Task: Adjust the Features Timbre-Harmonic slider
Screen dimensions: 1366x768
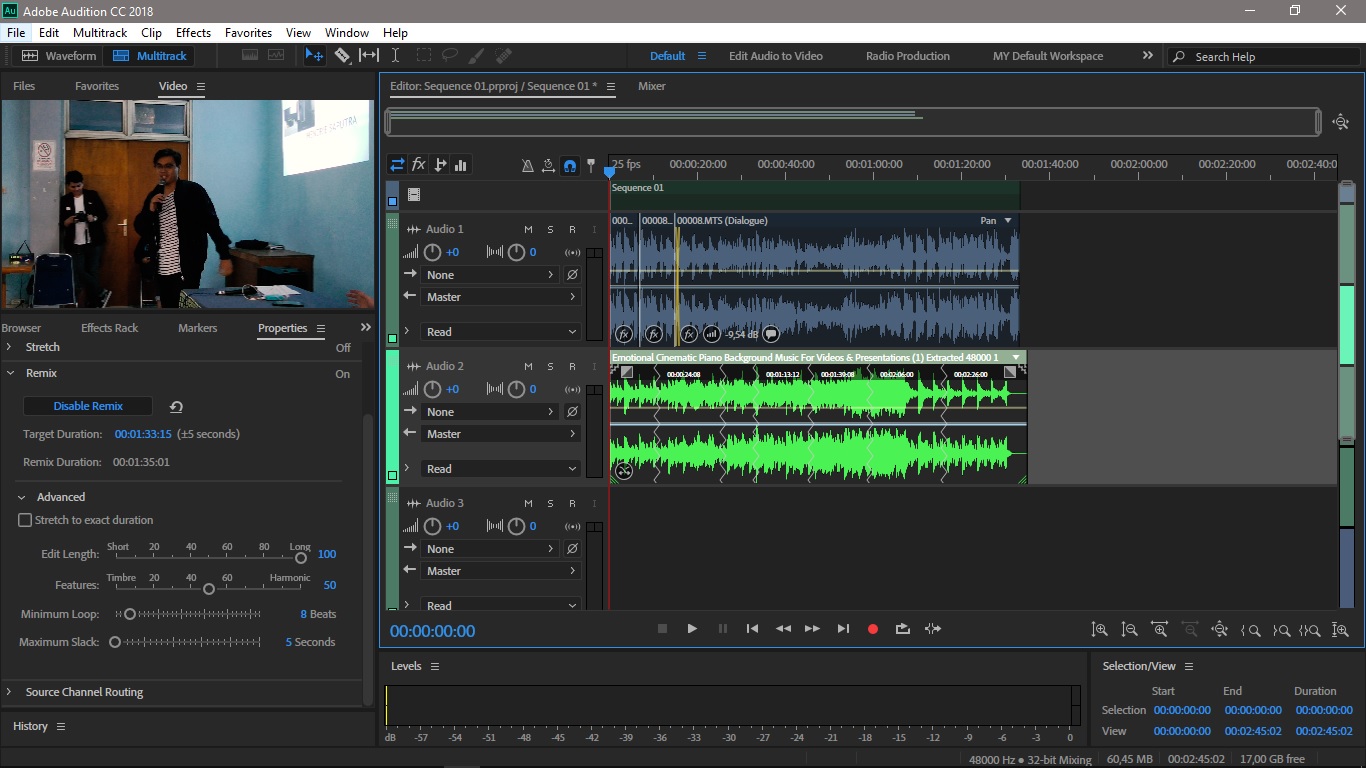Action: 208,589
